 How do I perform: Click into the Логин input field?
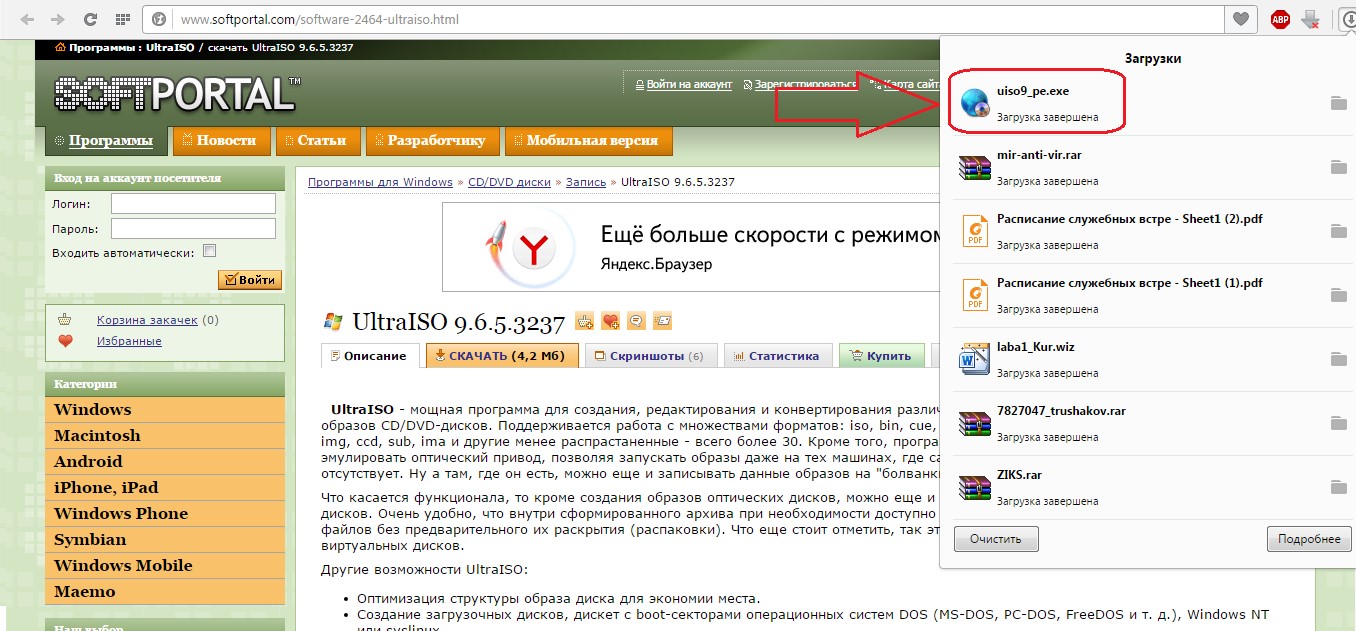tap(193, 204)
